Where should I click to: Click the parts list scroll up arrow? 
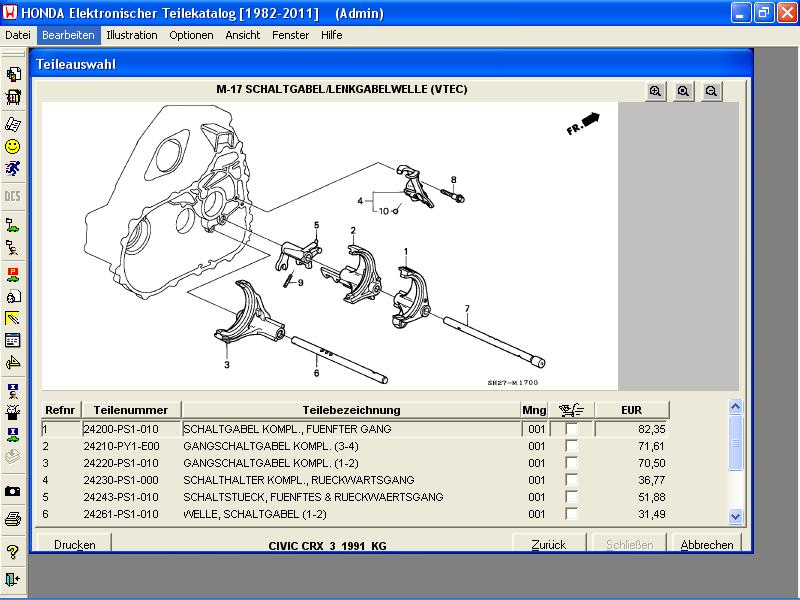tap(735, 407)
